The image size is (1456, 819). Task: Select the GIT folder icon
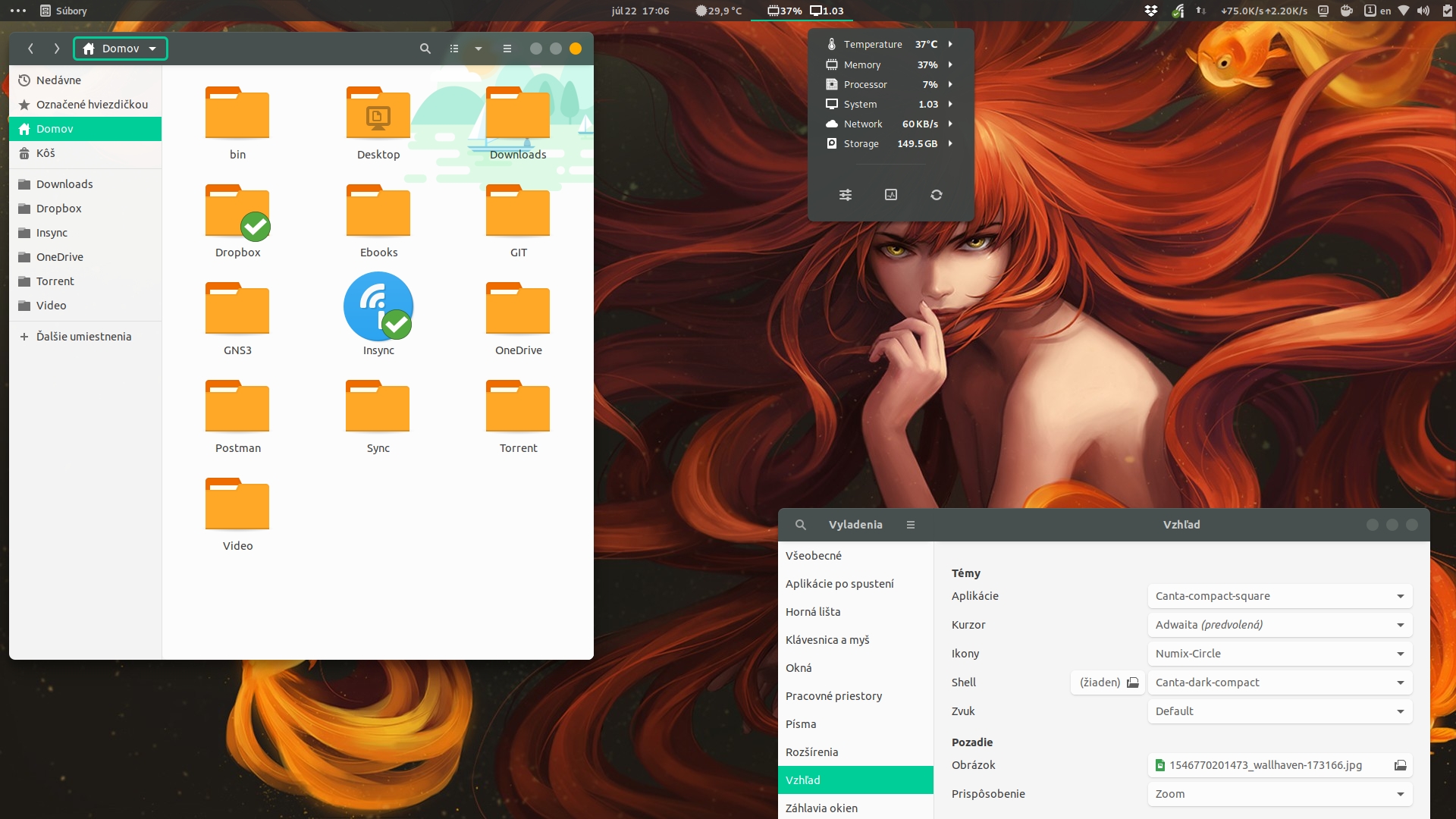tap(518, 211)
